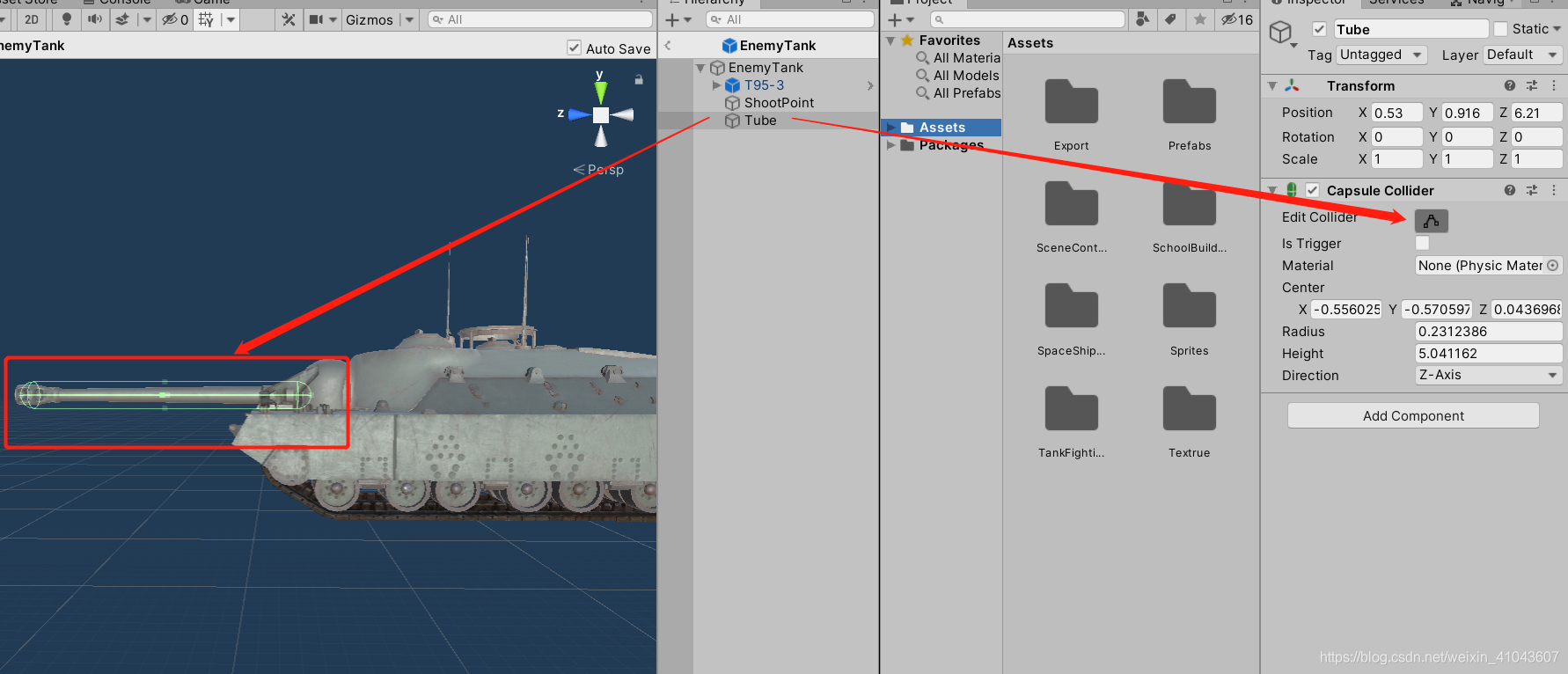Image resolution: width=1568 pixels, height=674 pixels.
Task: Open Transform component help icon
Action: click(1510, 85)
